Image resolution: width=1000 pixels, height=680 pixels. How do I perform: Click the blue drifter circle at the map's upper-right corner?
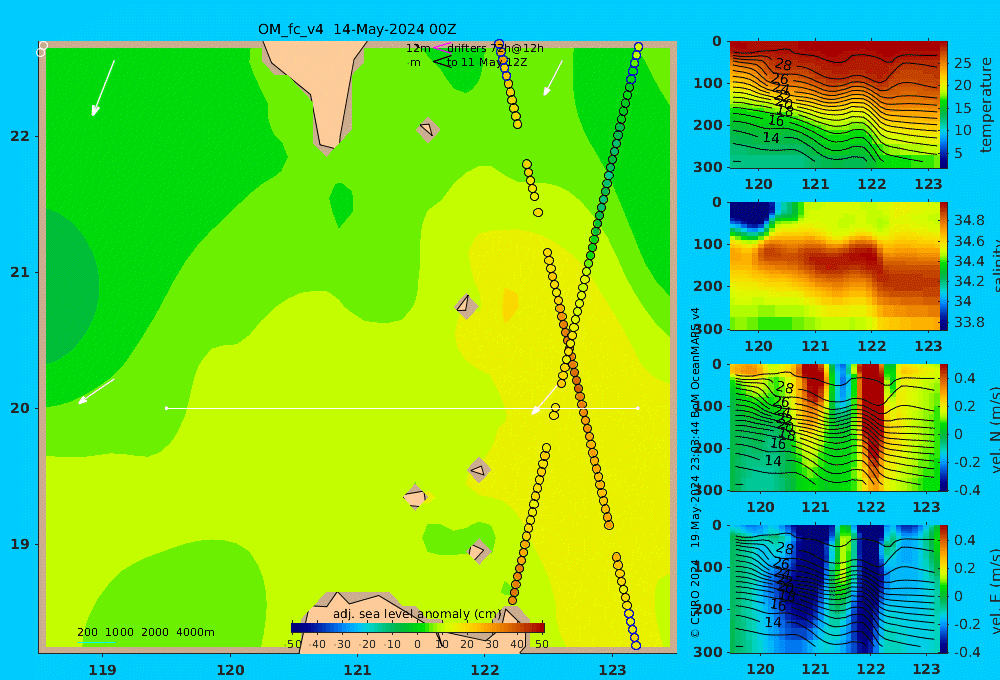[x=638, y=47]
